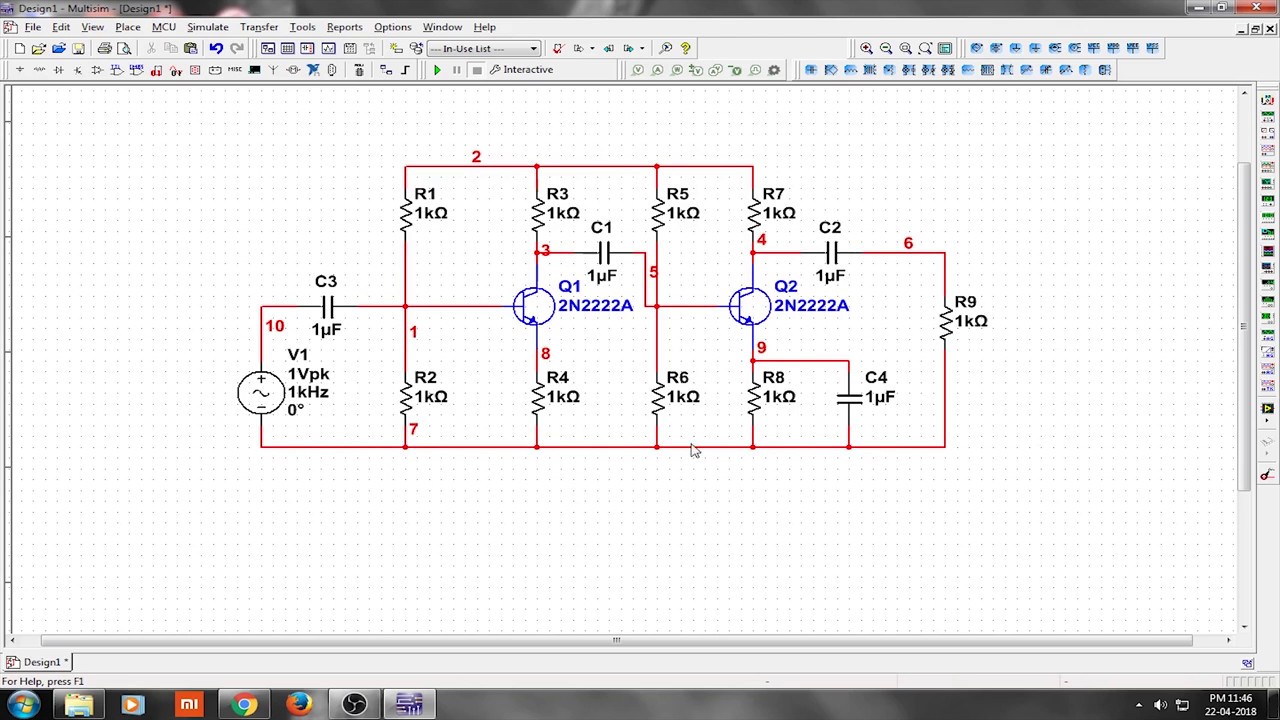Click the horizontal scrollbar thumb
The image size is (1280, 720).
coord(617,640)
